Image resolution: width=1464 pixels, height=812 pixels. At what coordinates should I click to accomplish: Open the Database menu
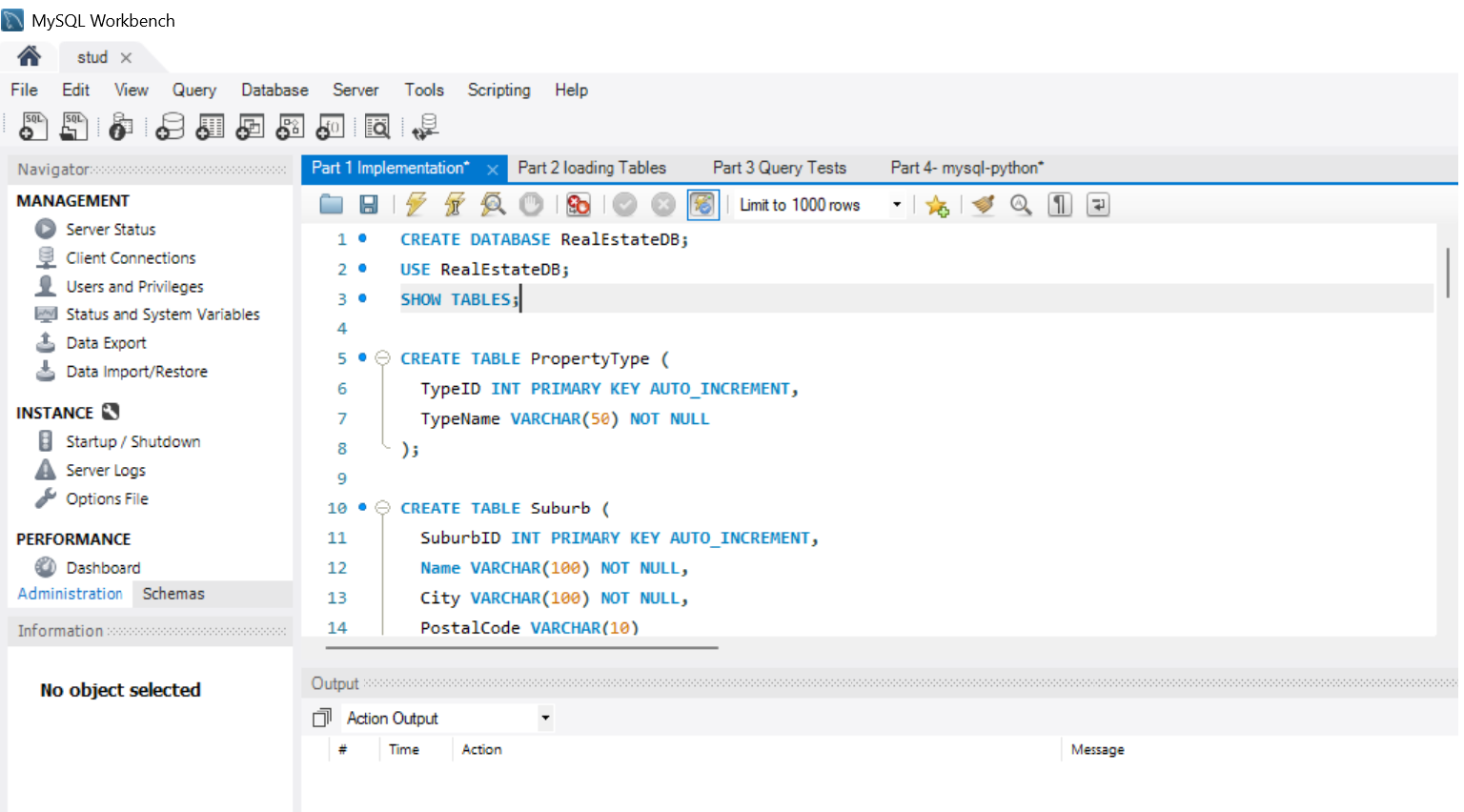pyautogui.click(x=274, y=90)
